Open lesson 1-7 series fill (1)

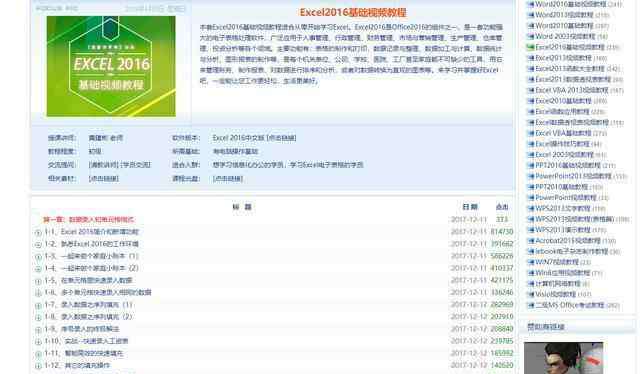click(x=89, y=305)
